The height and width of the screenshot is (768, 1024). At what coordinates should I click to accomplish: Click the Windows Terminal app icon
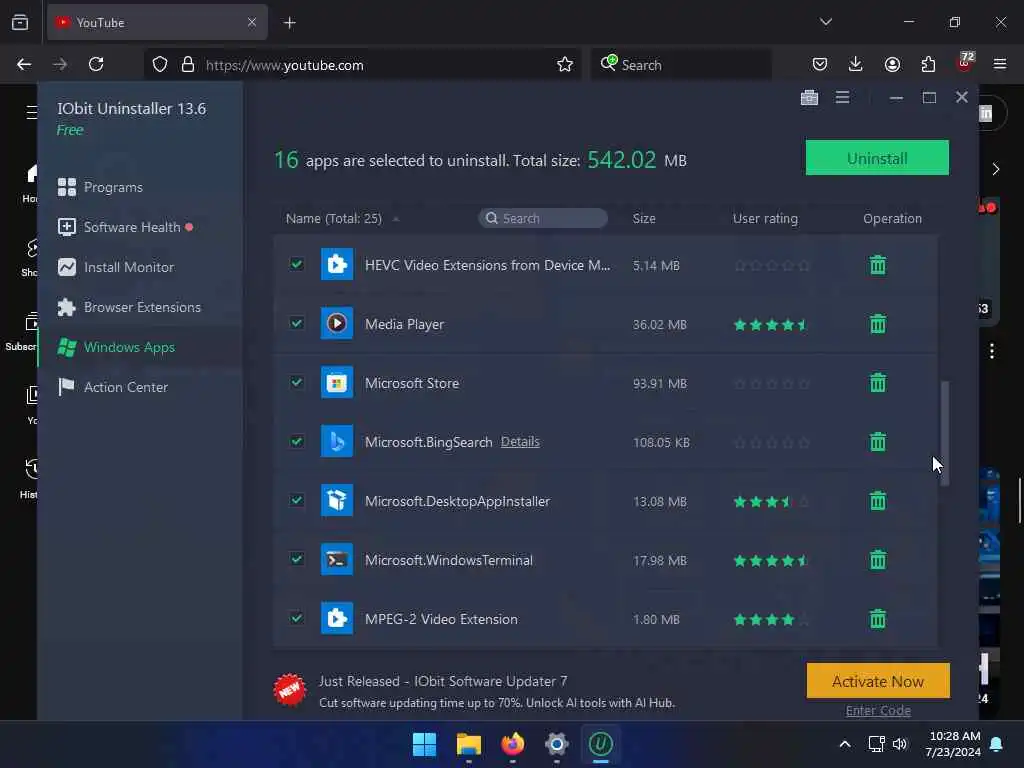(x=337, y=559)
